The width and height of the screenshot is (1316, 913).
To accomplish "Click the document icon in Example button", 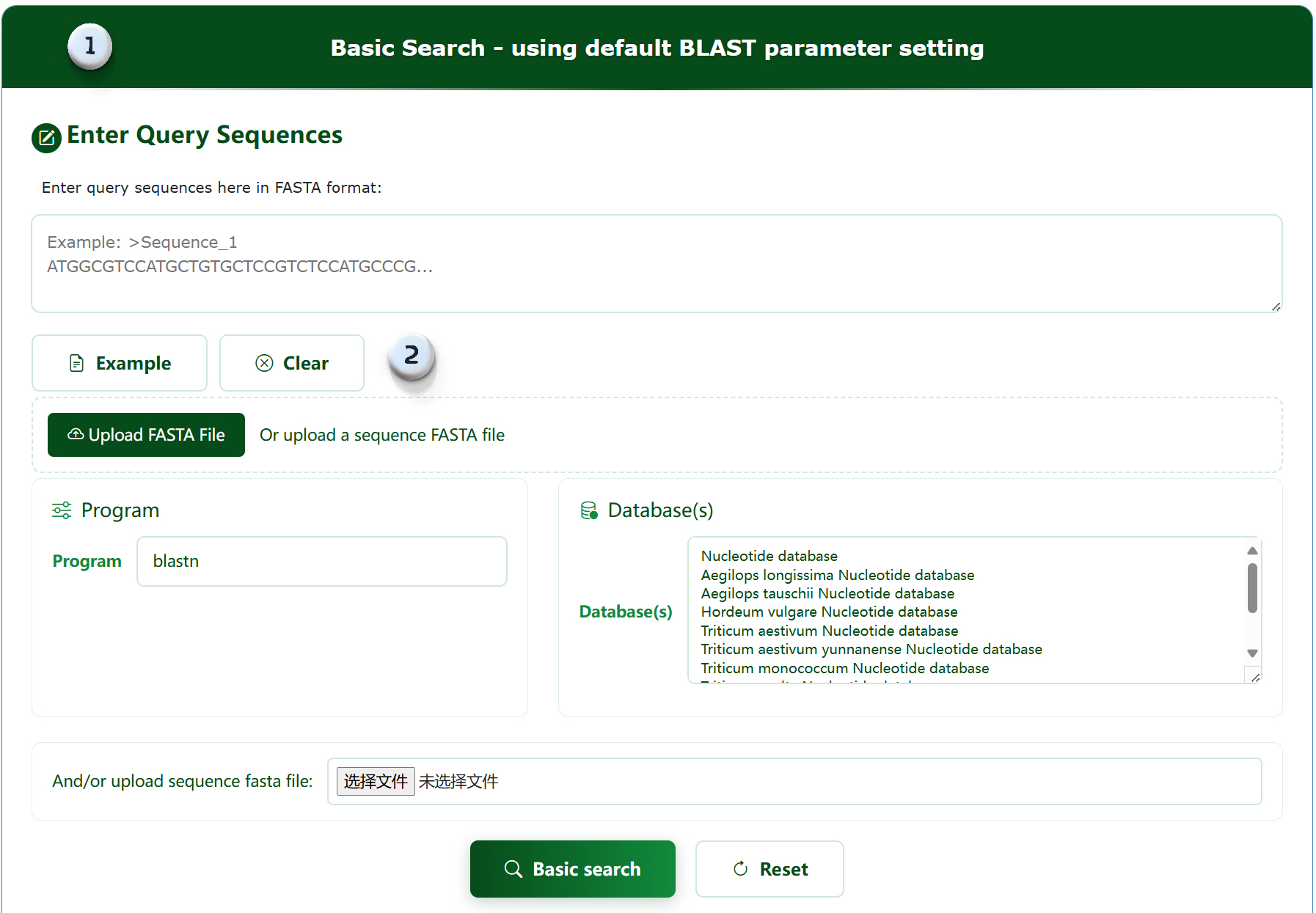I will [76, 363].
